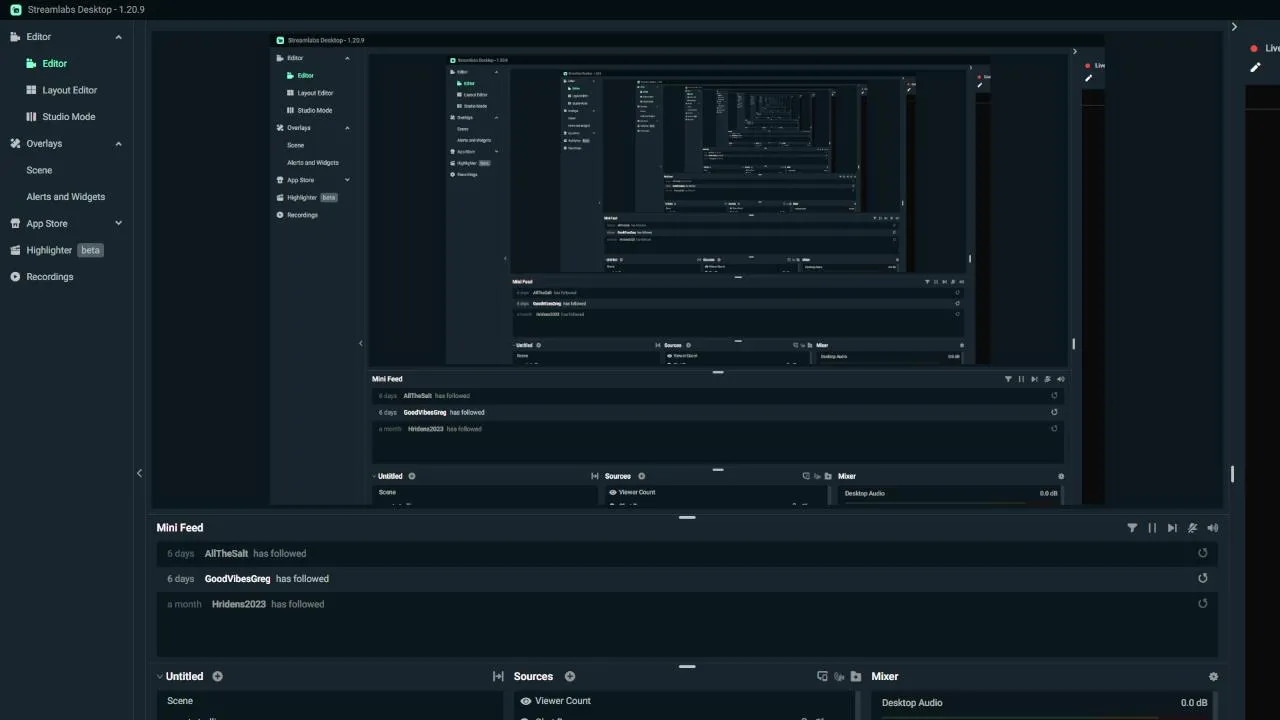The width and height of the screenshot is (1280, 720).
Task: Switch to Studio Mode
Action: click(69, 117)
